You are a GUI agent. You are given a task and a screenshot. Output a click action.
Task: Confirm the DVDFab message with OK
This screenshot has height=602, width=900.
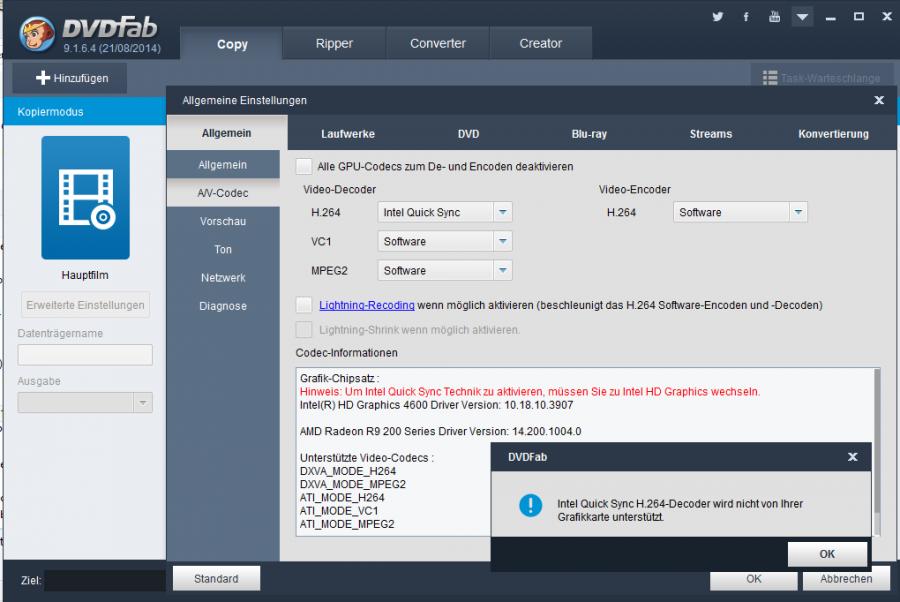click(827, 554)
